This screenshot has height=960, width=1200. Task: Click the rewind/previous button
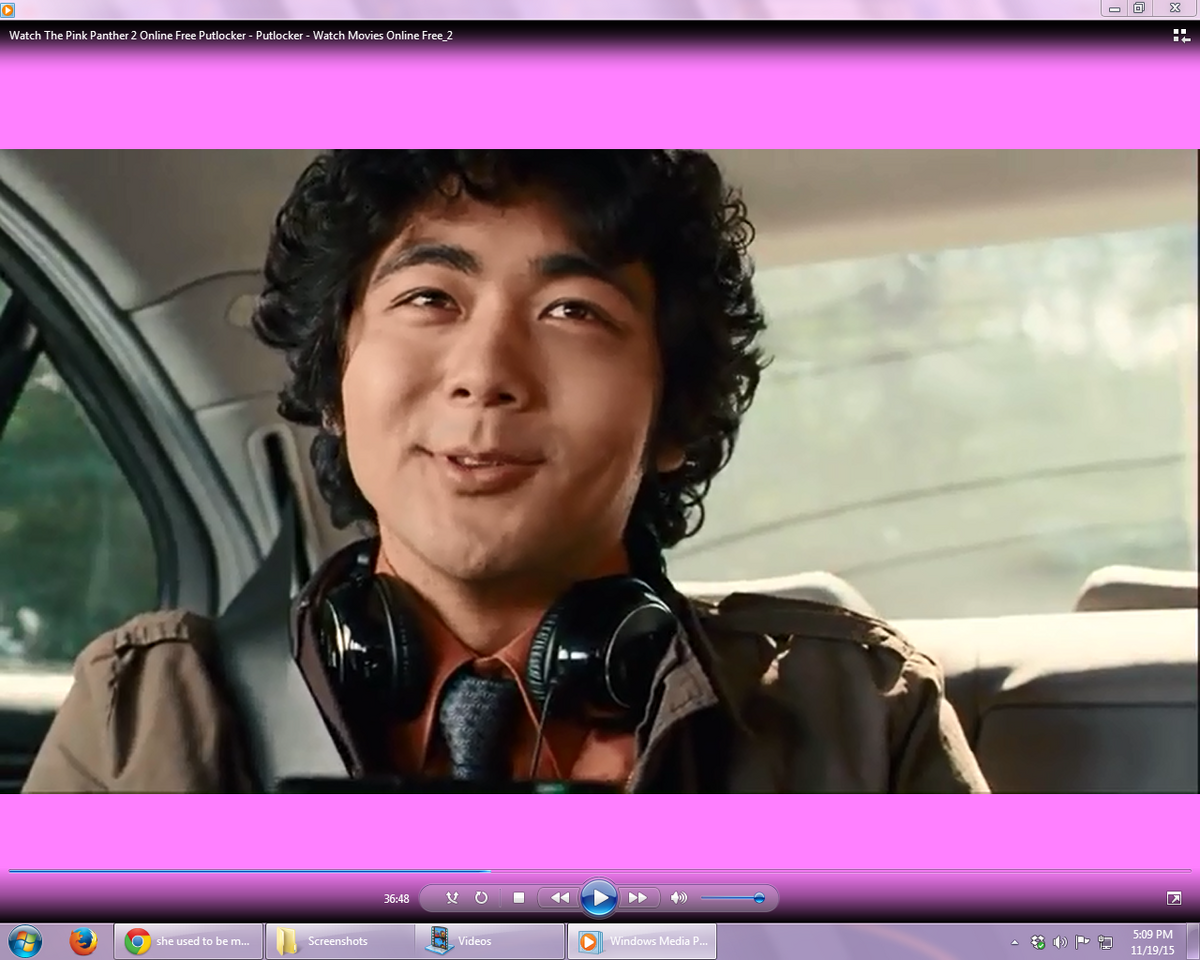click(559, 898)
